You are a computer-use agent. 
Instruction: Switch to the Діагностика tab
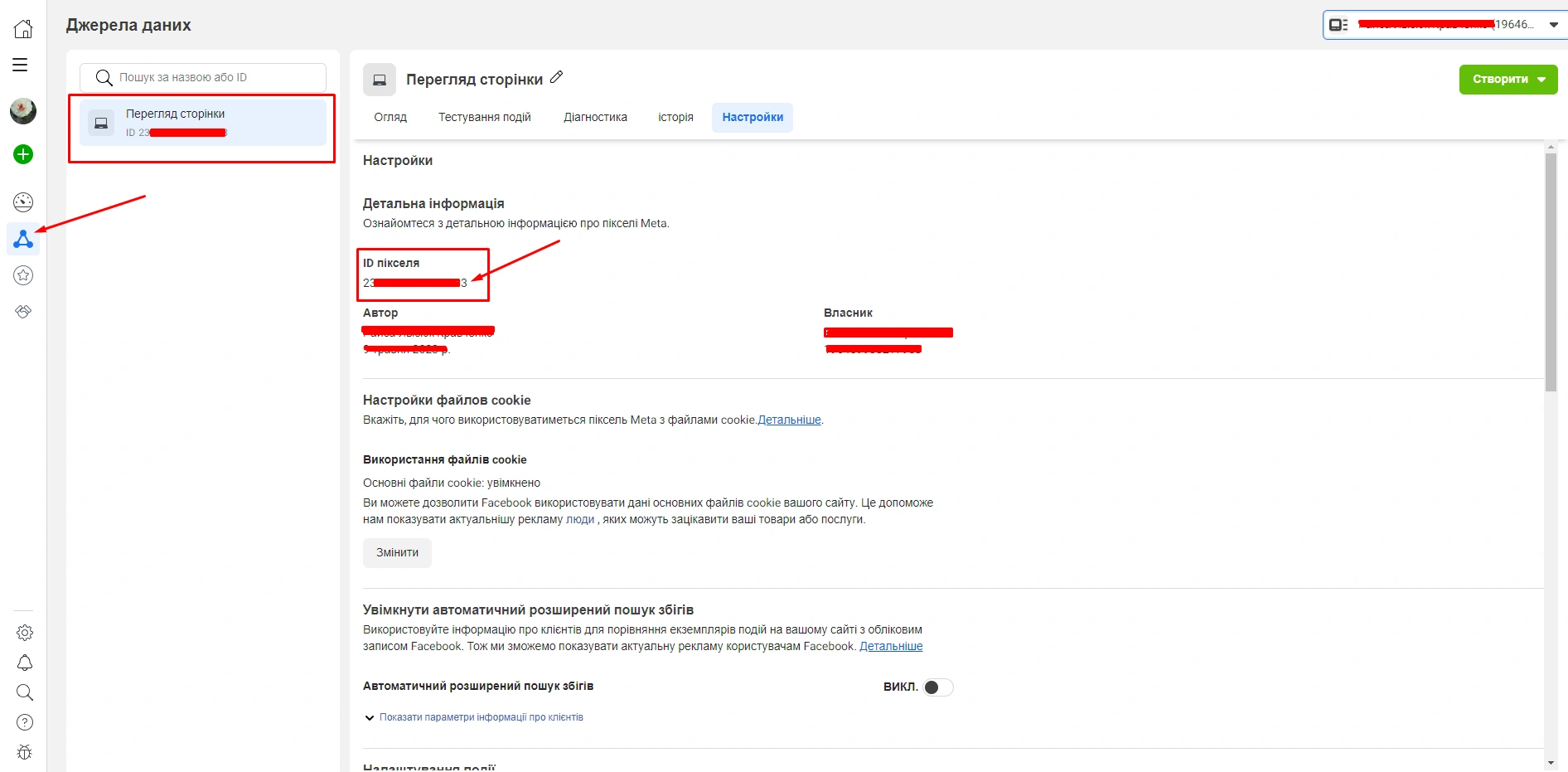click(x=595, y=118)
